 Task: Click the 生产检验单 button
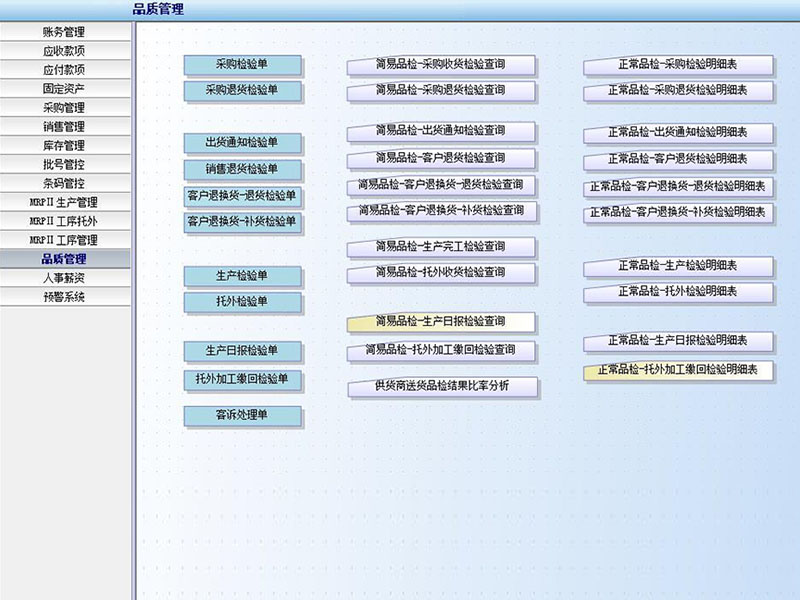[242, 276]
